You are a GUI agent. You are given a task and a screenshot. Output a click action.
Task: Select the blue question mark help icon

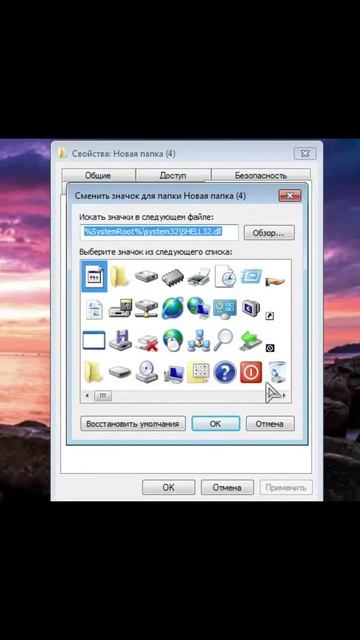pos(225,372)
